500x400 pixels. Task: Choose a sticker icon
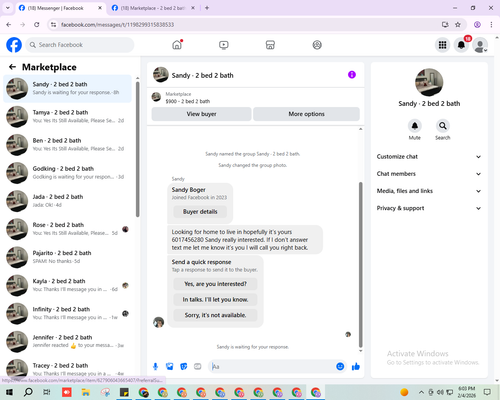pos(184,367)
